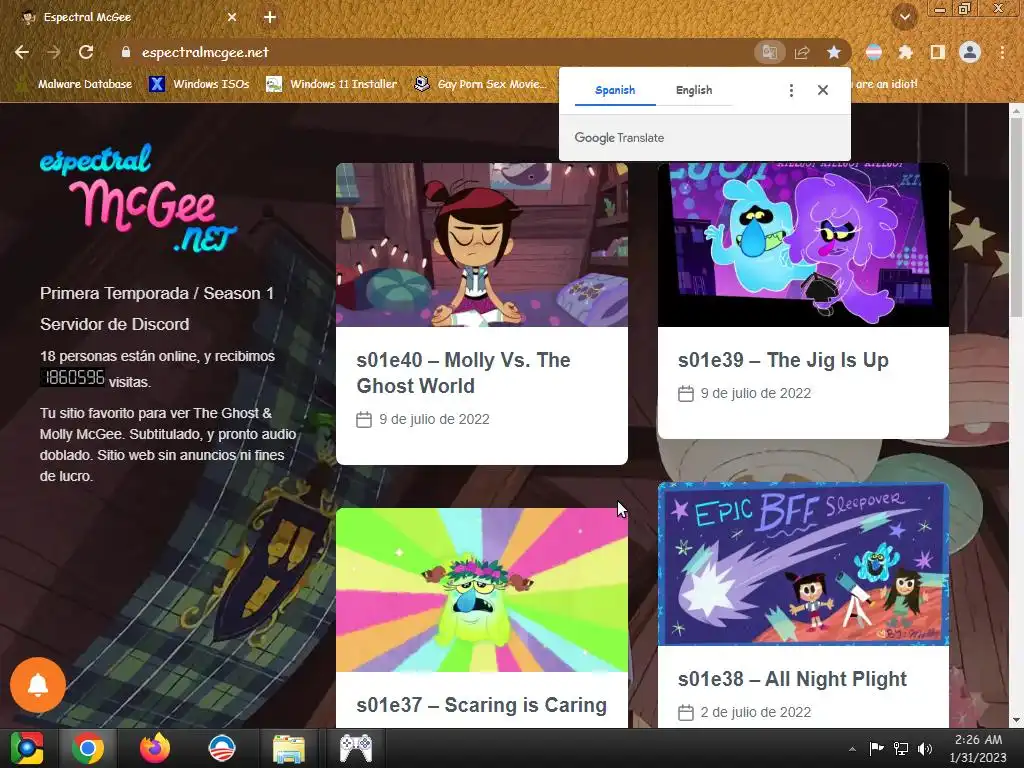Click Chrome icon in the taskbar
The image size is (1024, 768).
(88, 748)
